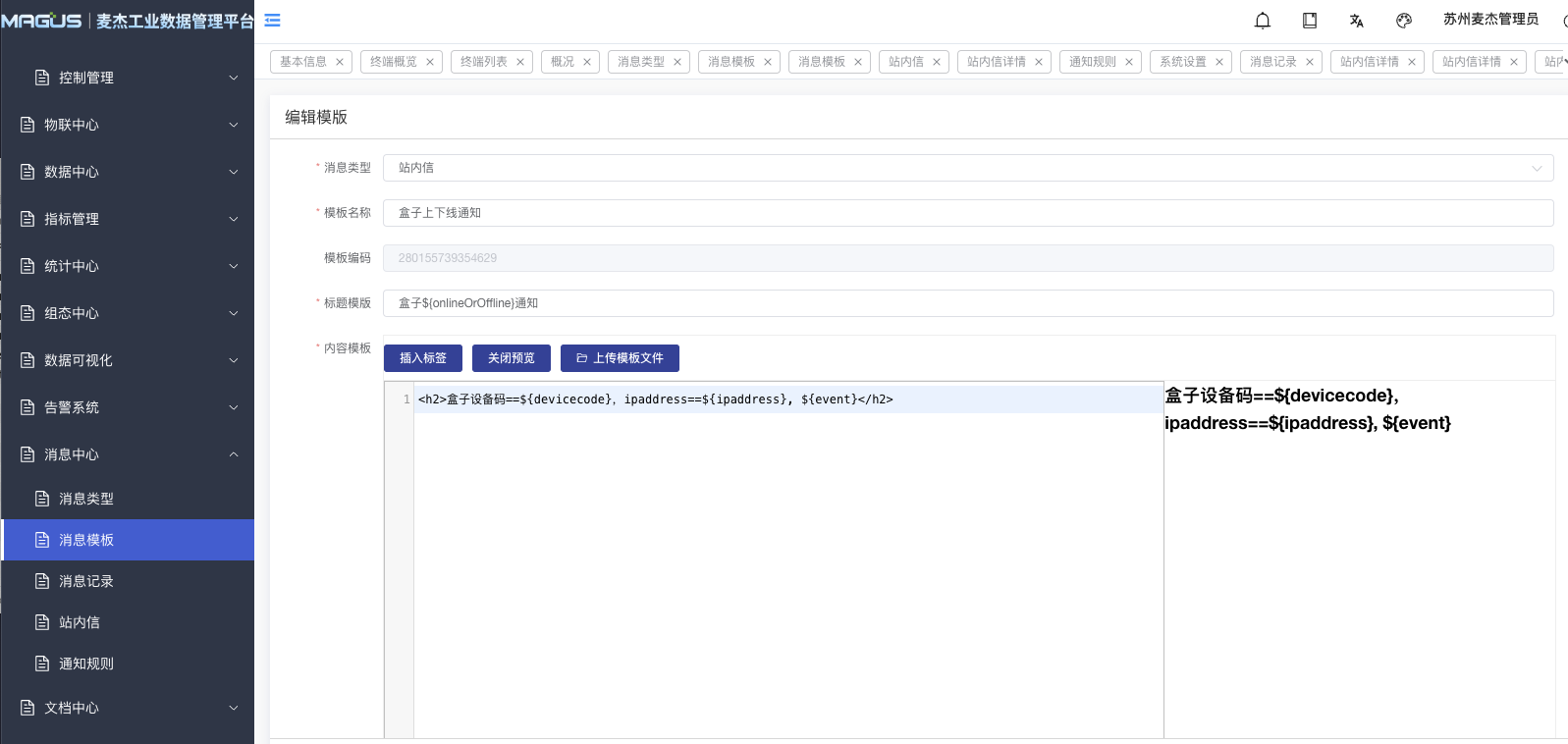The width and height of the screenshot is (1568, 744).
Task: Close the 系统设置 tab
Action: [x=1219, y=62]
